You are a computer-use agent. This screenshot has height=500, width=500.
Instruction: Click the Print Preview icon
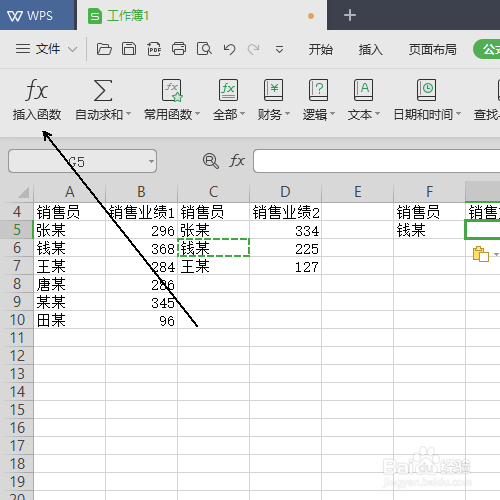[204, 49]
